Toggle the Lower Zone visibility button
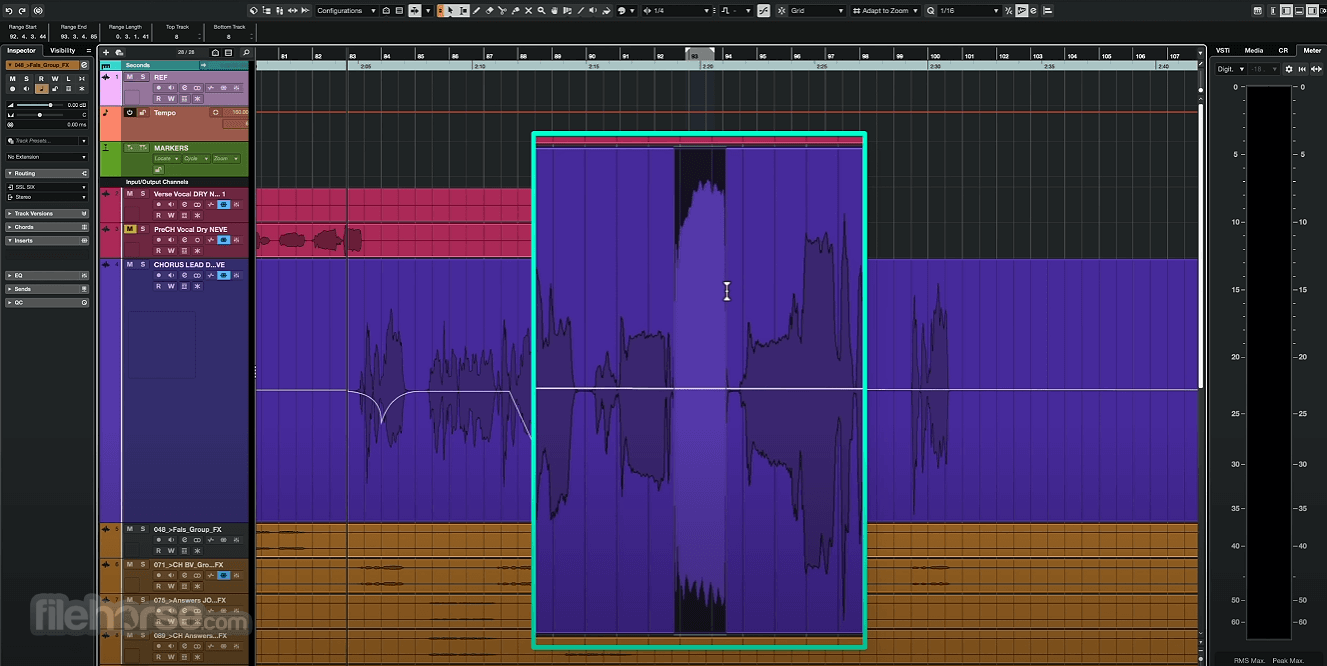The height and width of the screenshot is (666, 1327). [1299, 10]
